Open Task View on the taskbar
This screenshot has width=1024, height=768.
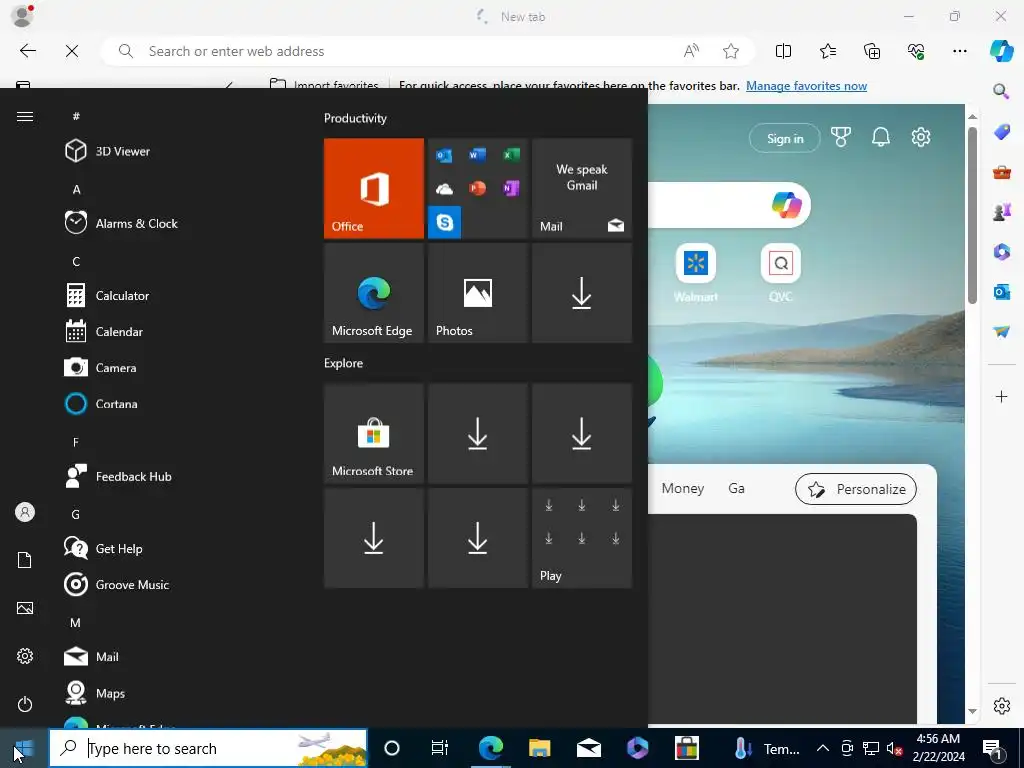point(440,748)
